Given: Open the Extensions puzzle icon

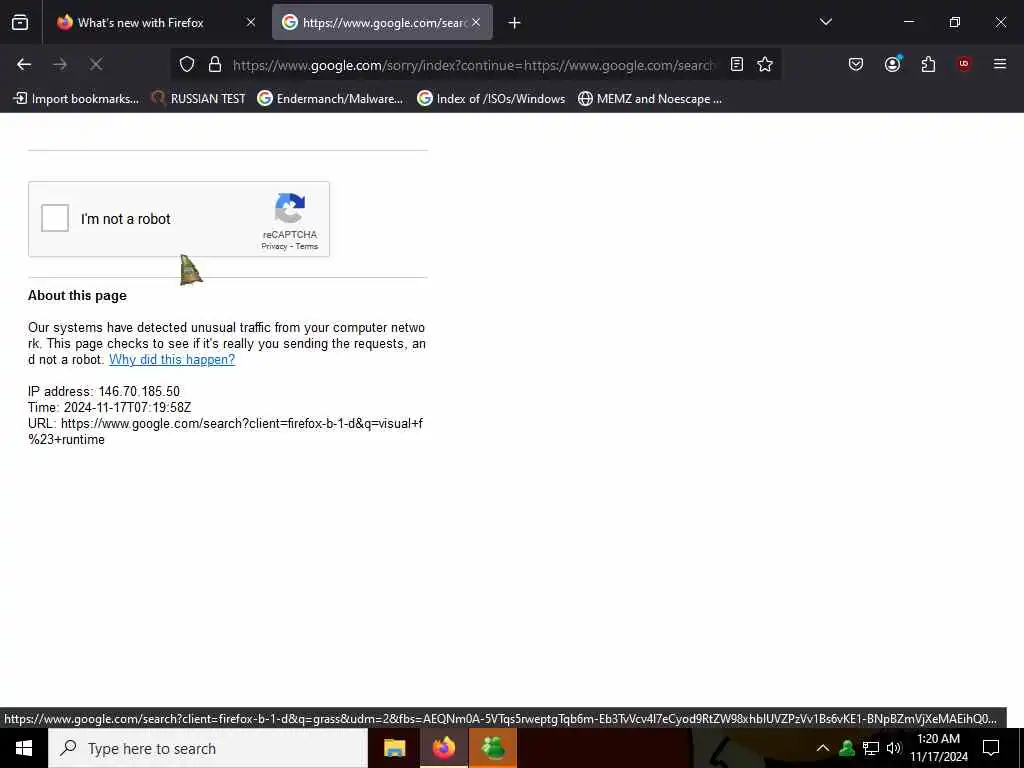Looking at the screenshot, I should coord(928,65).
